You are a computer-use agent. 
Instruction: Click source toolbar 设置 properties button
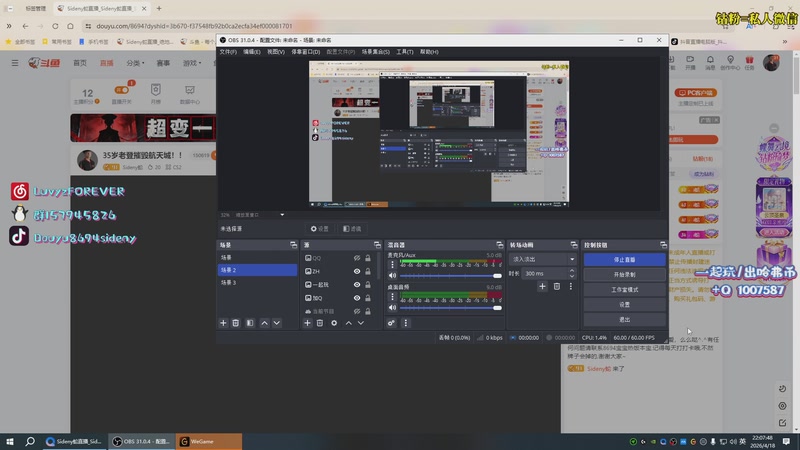pyautogui.click(x=319, y=229)
